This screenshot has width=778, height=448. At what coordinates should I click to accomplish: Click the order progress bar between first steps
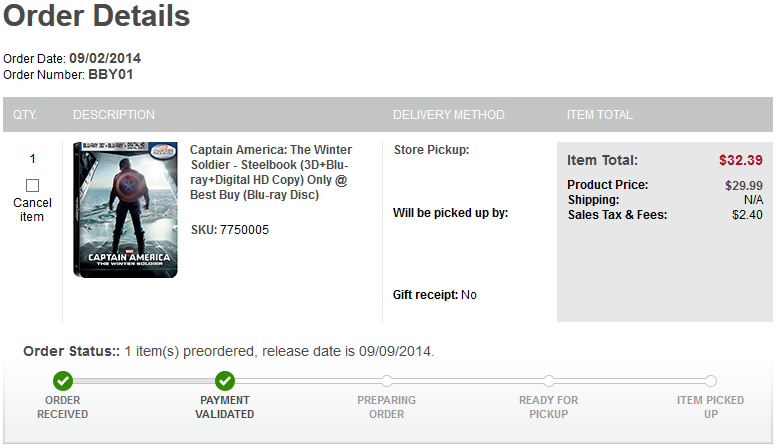click(x=144, y=381)
